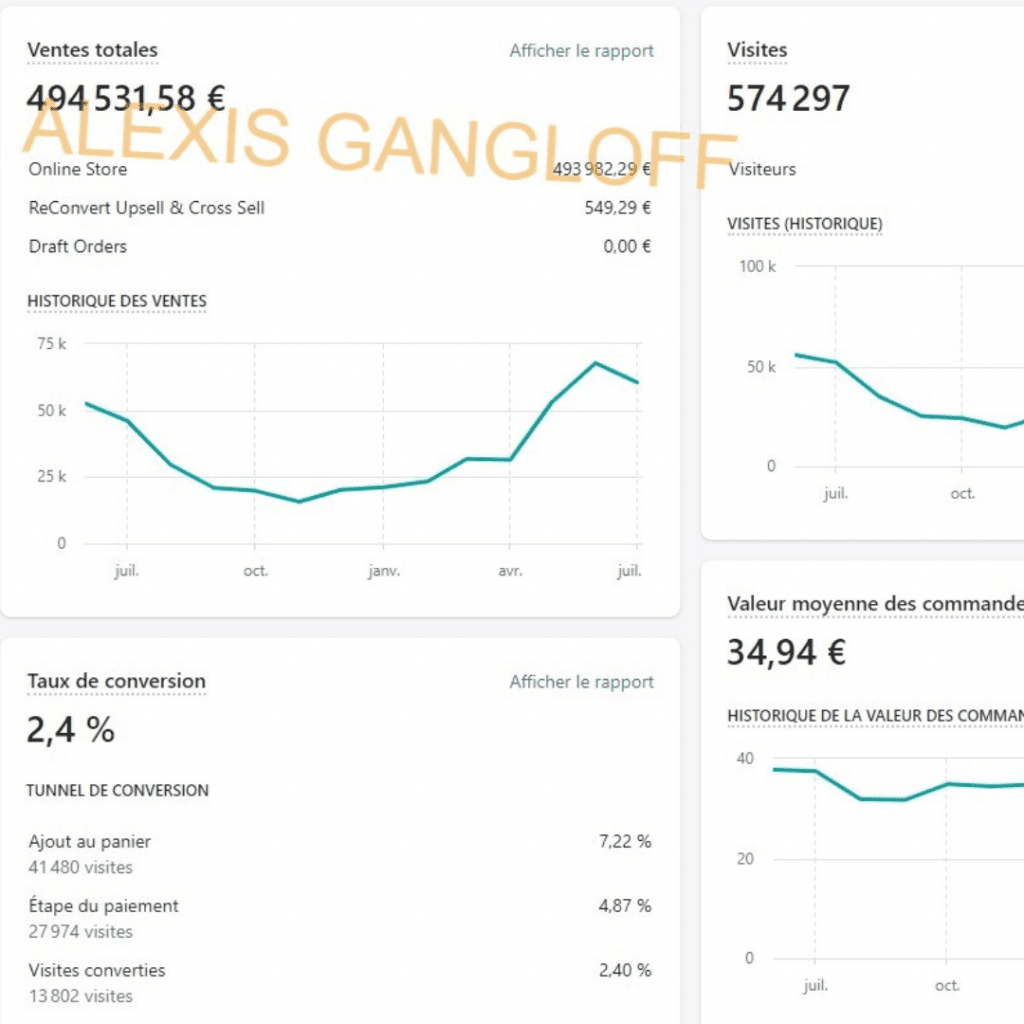Click the 'janv.' axis label on sales chart
Screen dimensions: 1024x1024
[384, 571]
